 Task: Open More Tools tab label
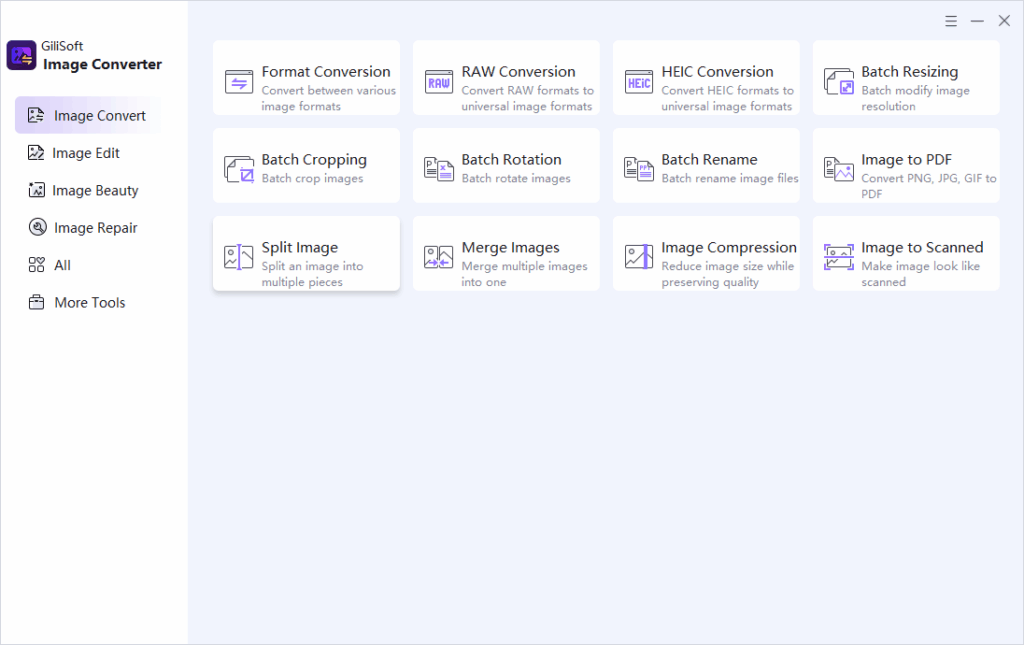pyautogui.click(x=89, y=303)
